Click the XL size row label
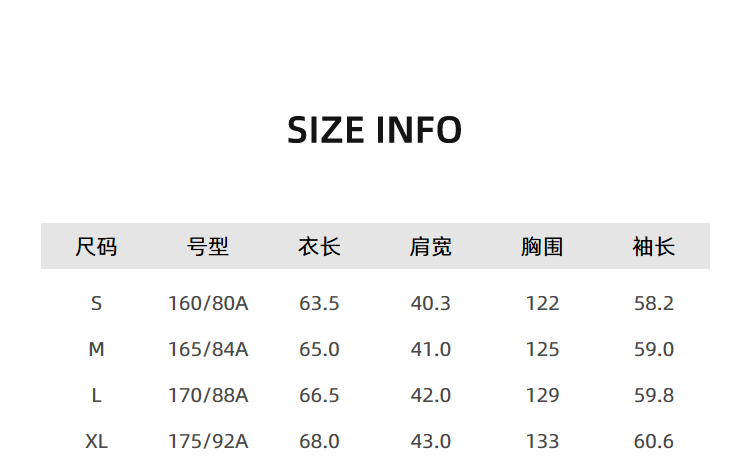Viewport: 750px width, 464px height. [96, 441]
